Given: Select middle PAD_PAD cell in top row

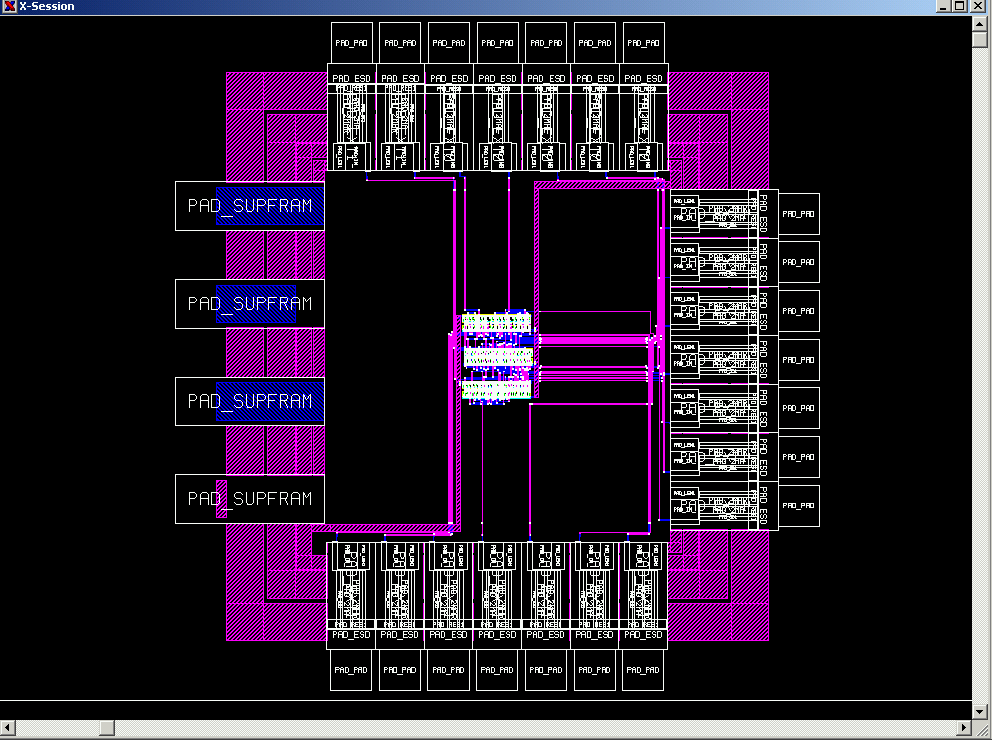Looking at the screenshot, I should (x=497, y=43).
